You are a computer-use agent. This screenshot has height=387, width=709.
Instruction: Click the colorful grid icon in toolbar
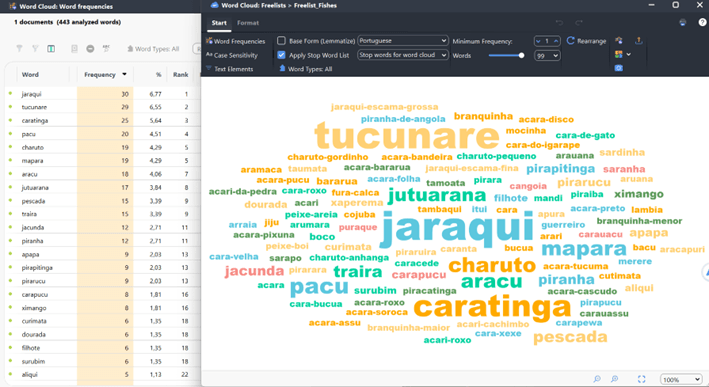[619, 54]
